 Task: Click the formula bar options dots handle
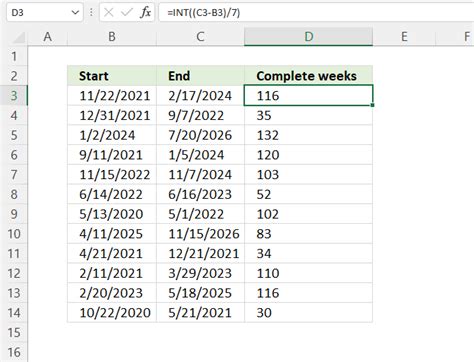coord(91,13)
